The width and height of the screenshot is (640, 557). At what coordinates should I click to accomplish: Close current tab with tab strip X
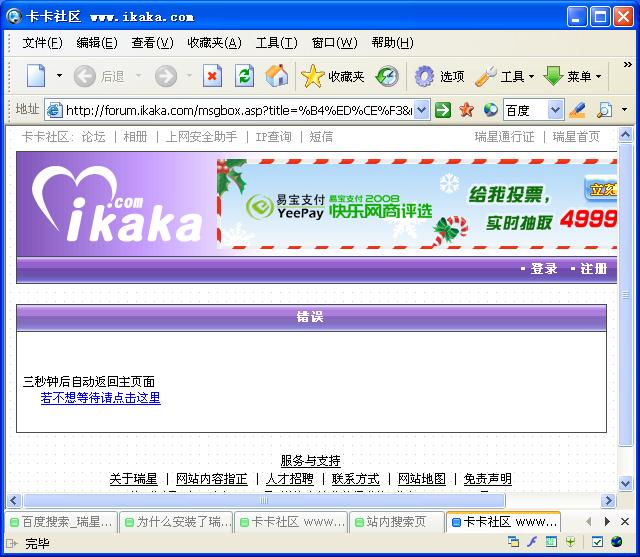[x=625, y=521]
